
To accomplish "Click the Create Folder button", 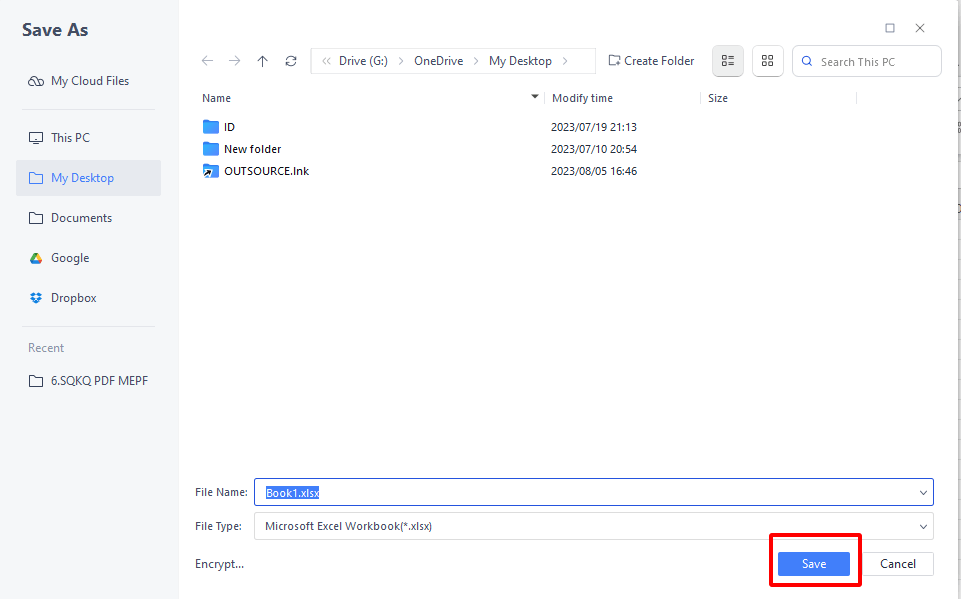I will (651, 61).
